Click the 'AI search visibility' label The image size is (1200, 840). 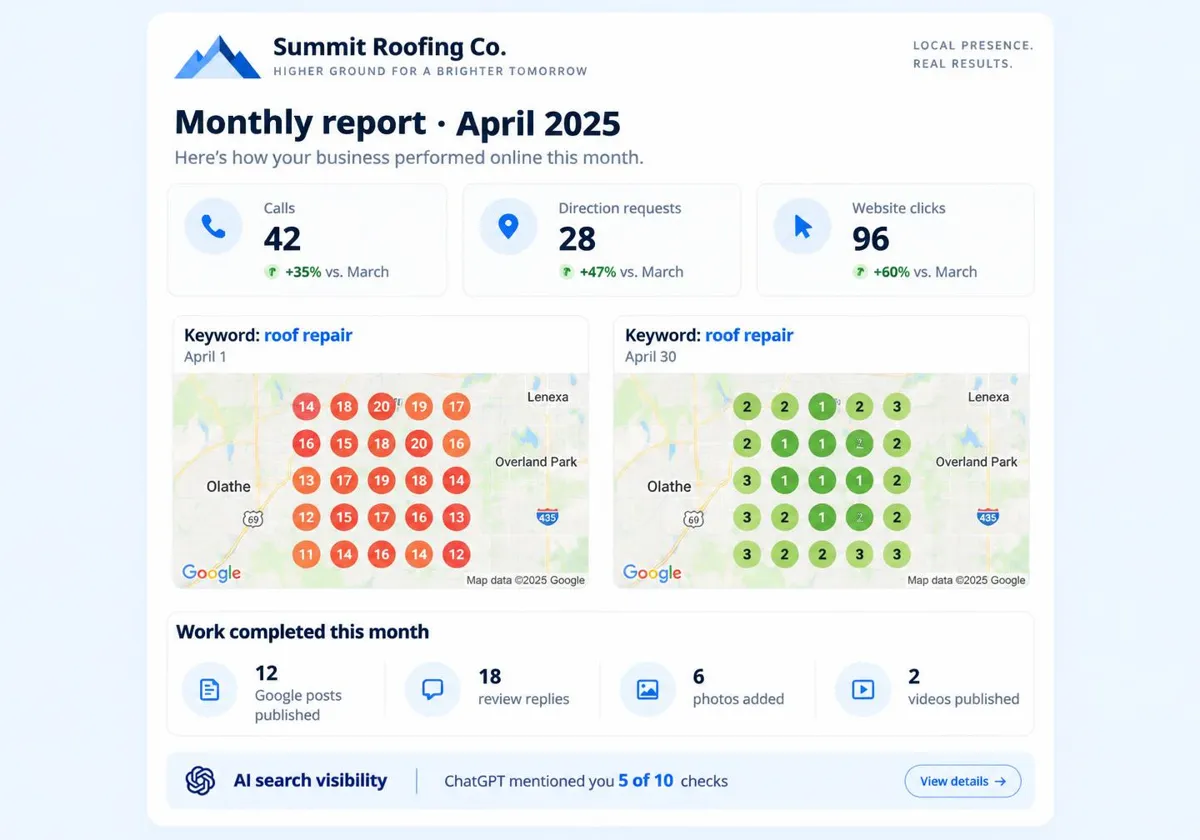pyautogui.click(x=310, y=781)
